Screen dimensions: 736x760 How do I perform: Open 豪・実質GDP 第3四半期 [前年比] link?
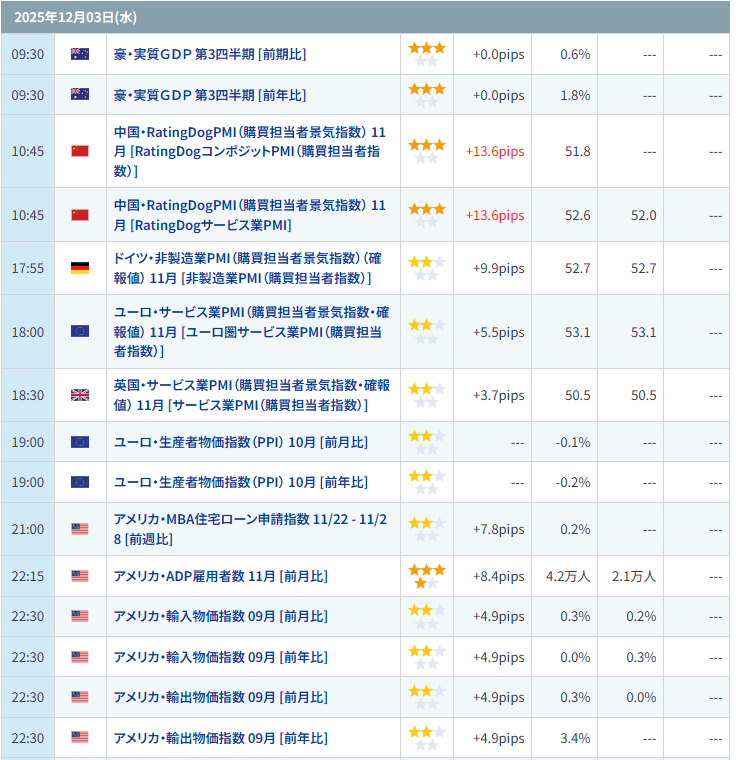pyautogui.click(x=210, y=95)
